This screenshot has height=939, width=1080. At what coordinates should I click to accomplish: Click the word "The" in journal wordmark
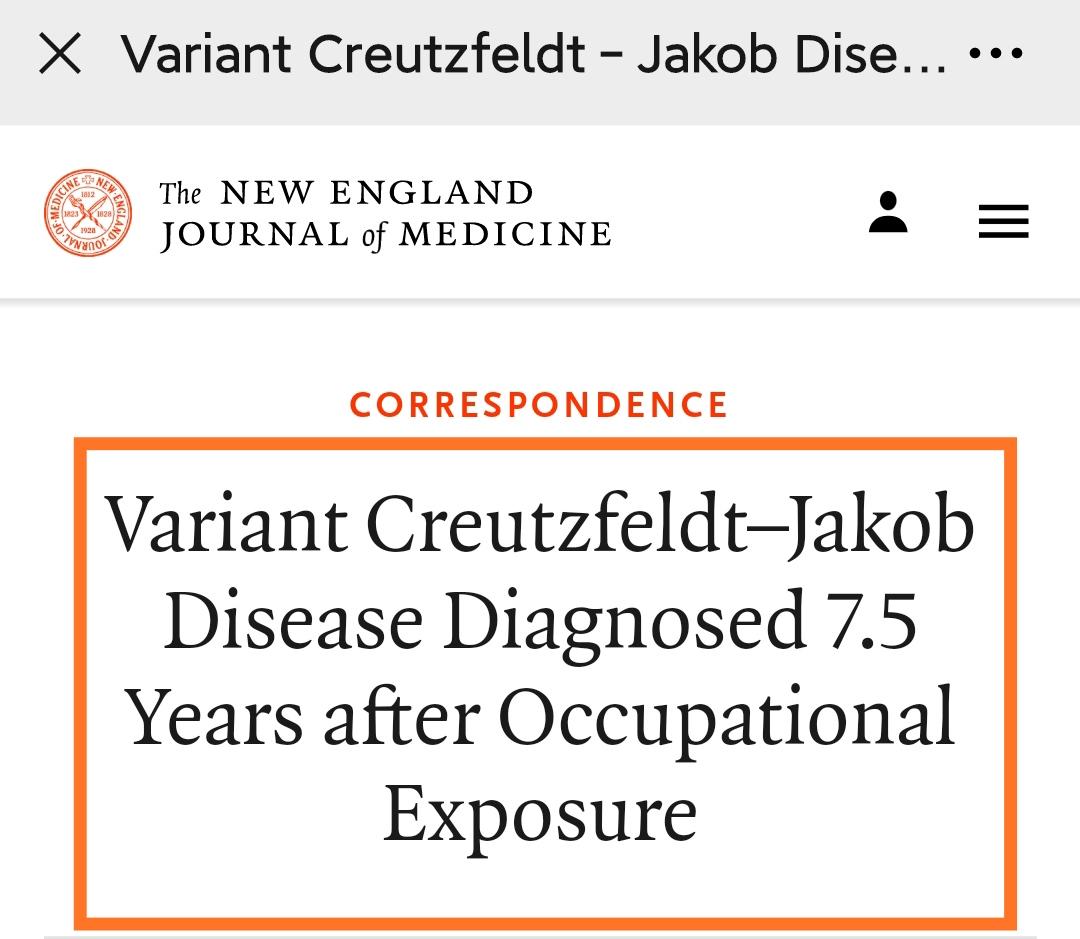tap(180, 193)
